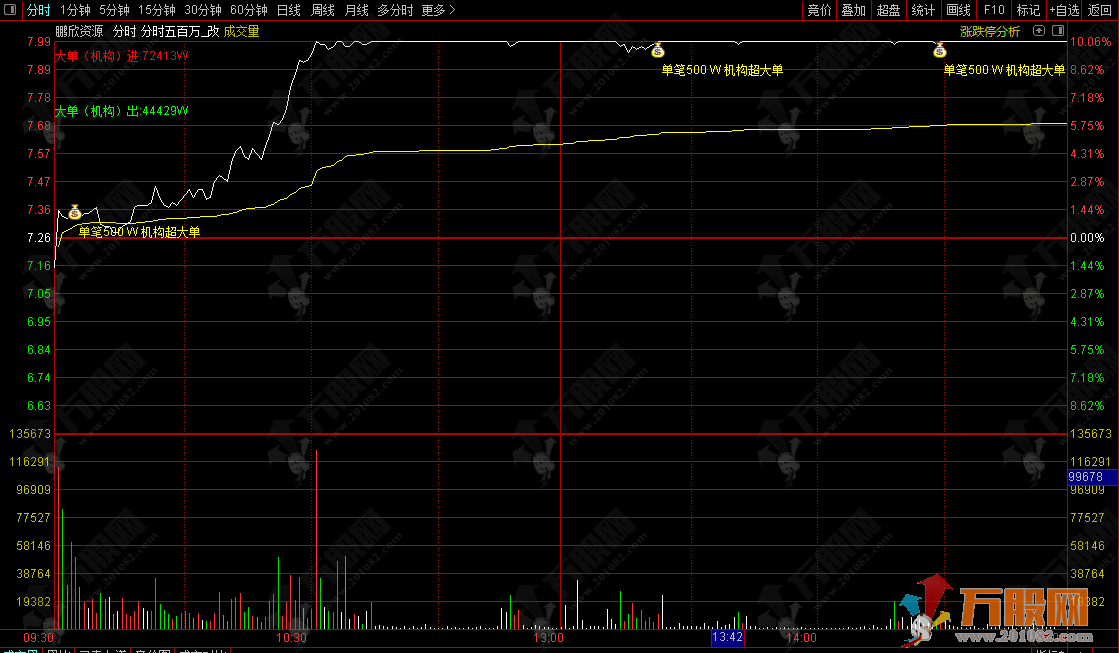Open the 涨跌停分析 link
This screenshot has height=653, width=1119.
[990, 31]
